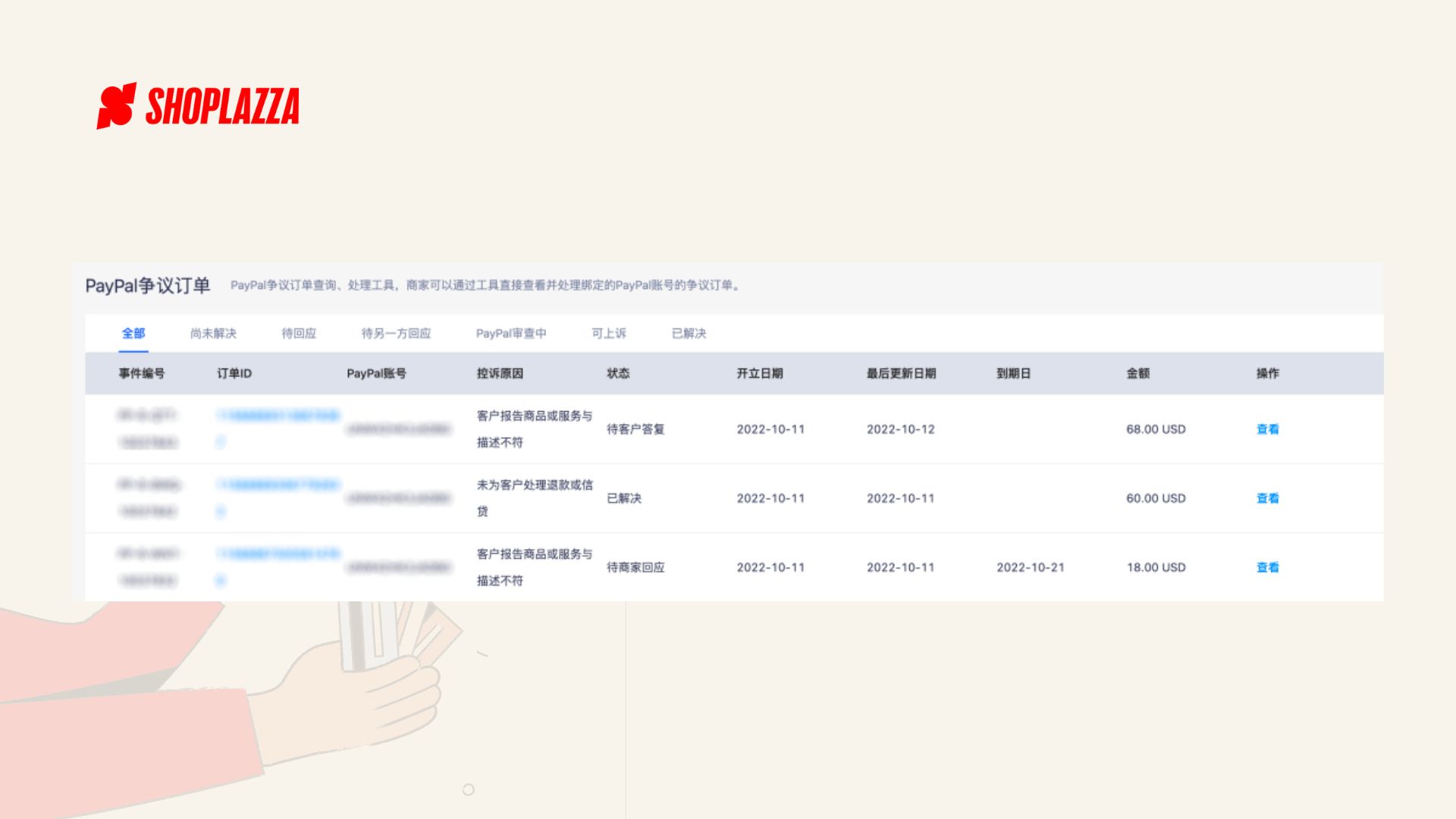
Task: Open the 已解决 tab
Action: click(x=689, y=333)
